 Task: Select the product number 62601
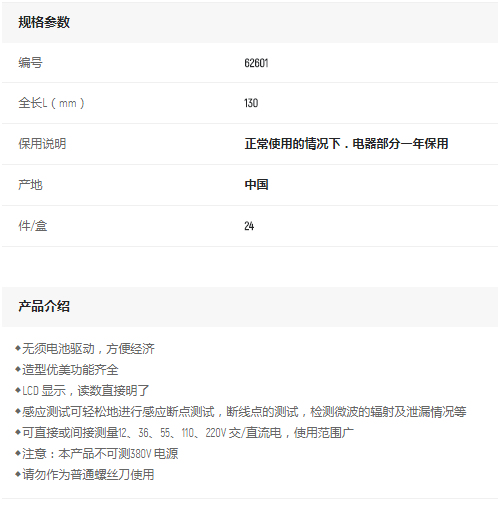point(256,63)
